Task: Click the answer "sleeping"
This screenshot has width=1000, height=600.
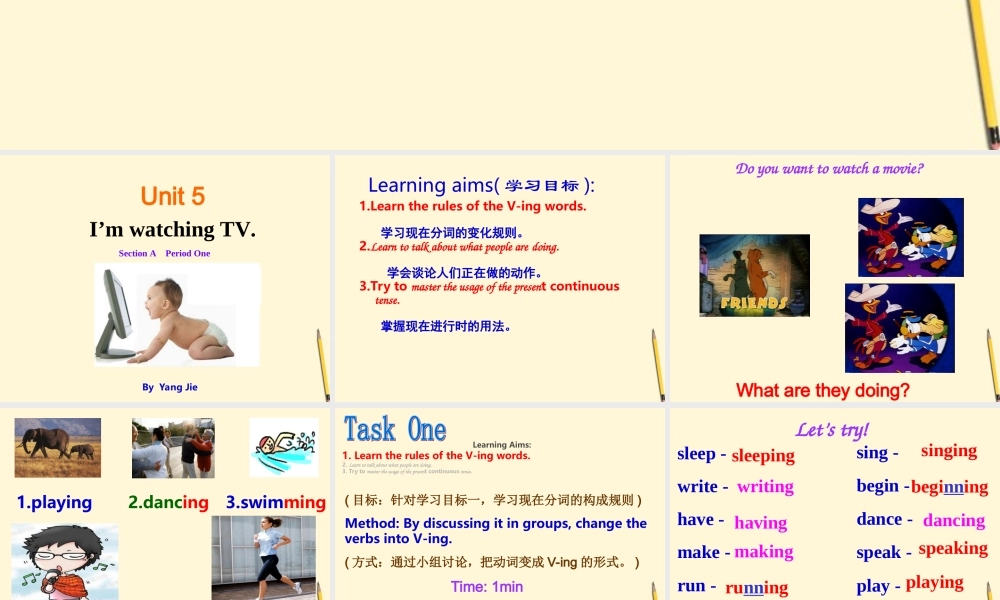Action: [x=763, y=456]
